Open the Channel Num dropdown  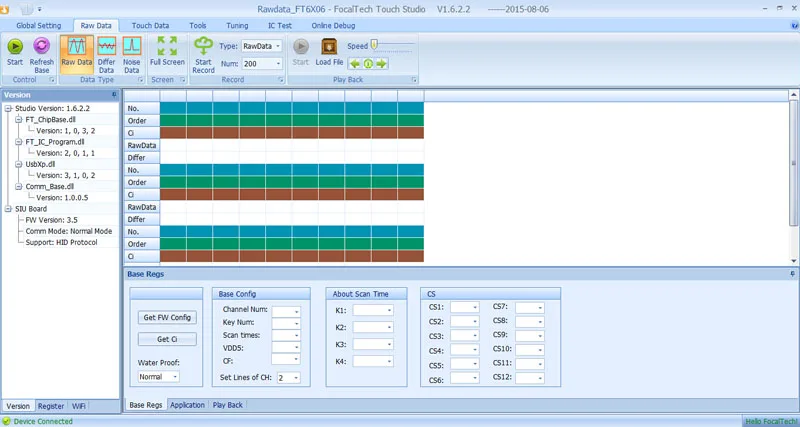[296, 311]
